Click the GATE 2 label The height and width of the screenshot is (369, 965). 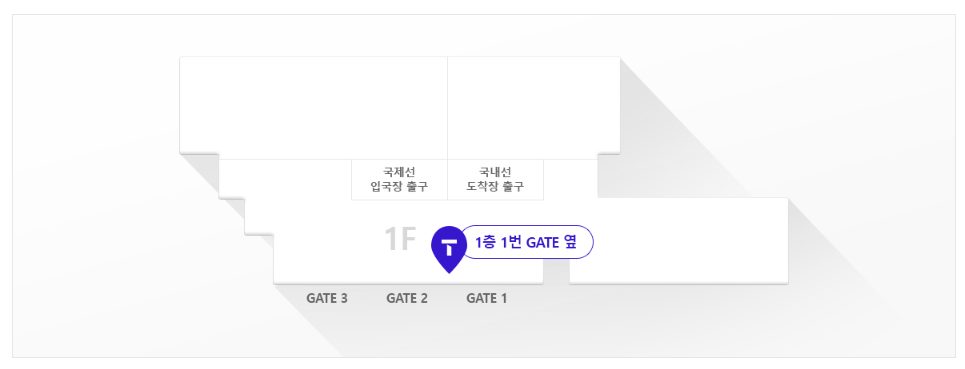click(407, 299)
